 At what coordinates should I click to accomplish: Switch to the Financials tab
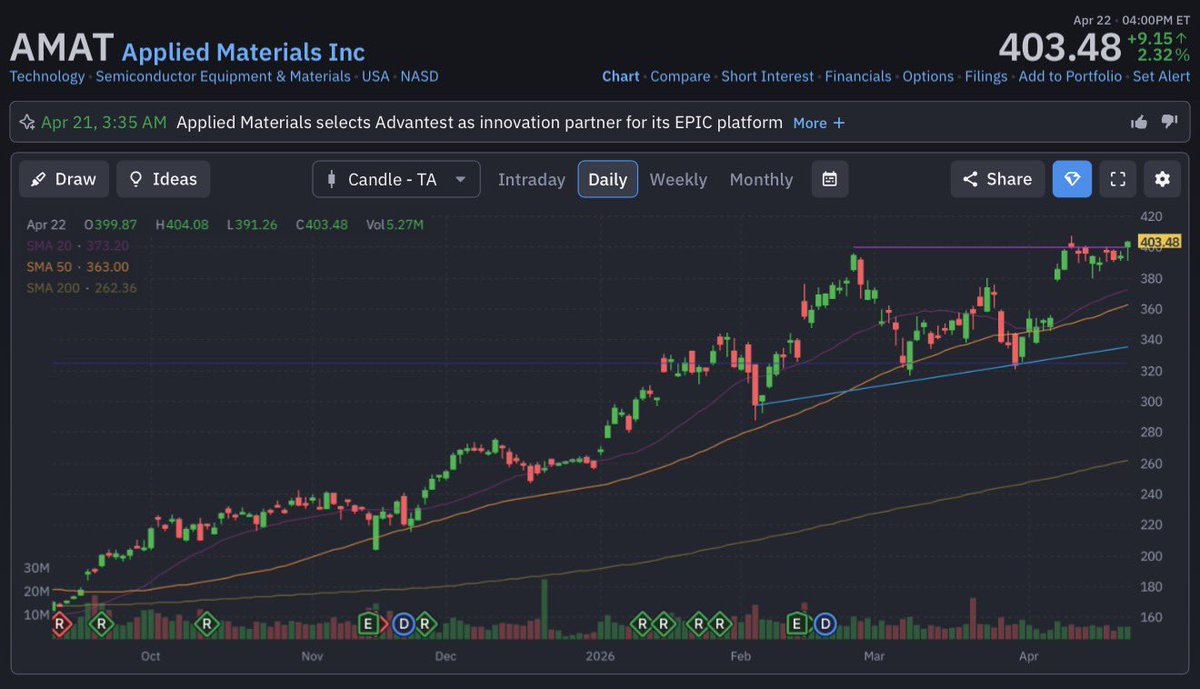(x=859, y=76)
